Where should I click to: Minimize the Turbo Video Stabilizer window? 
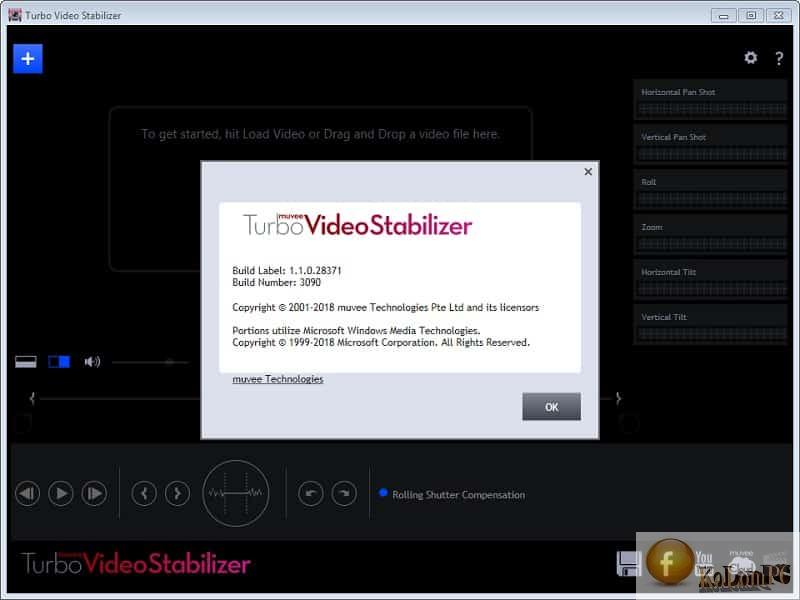point(723,15)
